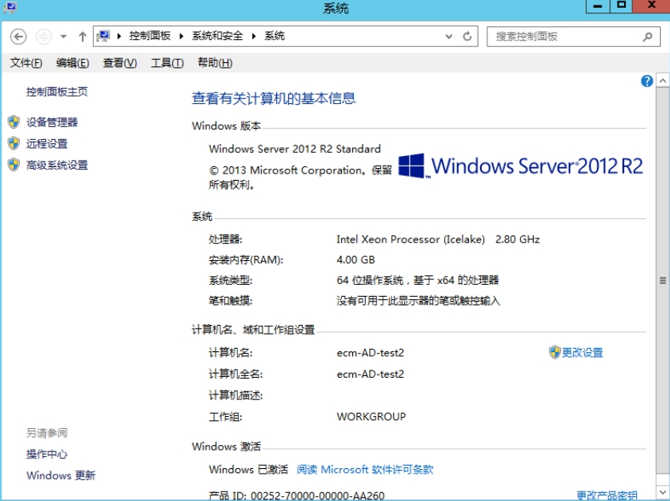Click the Windows Server 2012 R2 Standard text

click(294, 149)
